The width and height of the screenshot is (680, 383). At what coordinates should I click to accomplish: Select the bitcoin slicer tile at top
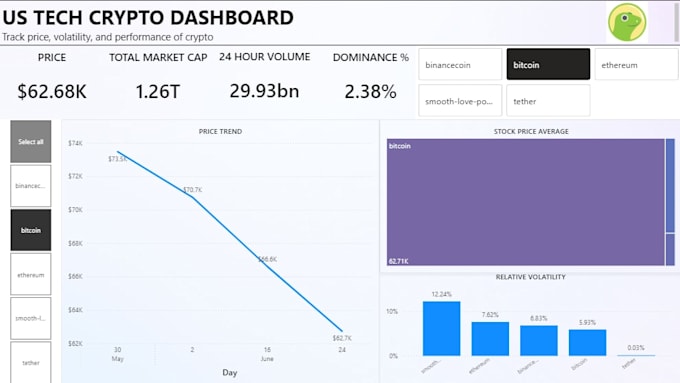tap(548, 64)
